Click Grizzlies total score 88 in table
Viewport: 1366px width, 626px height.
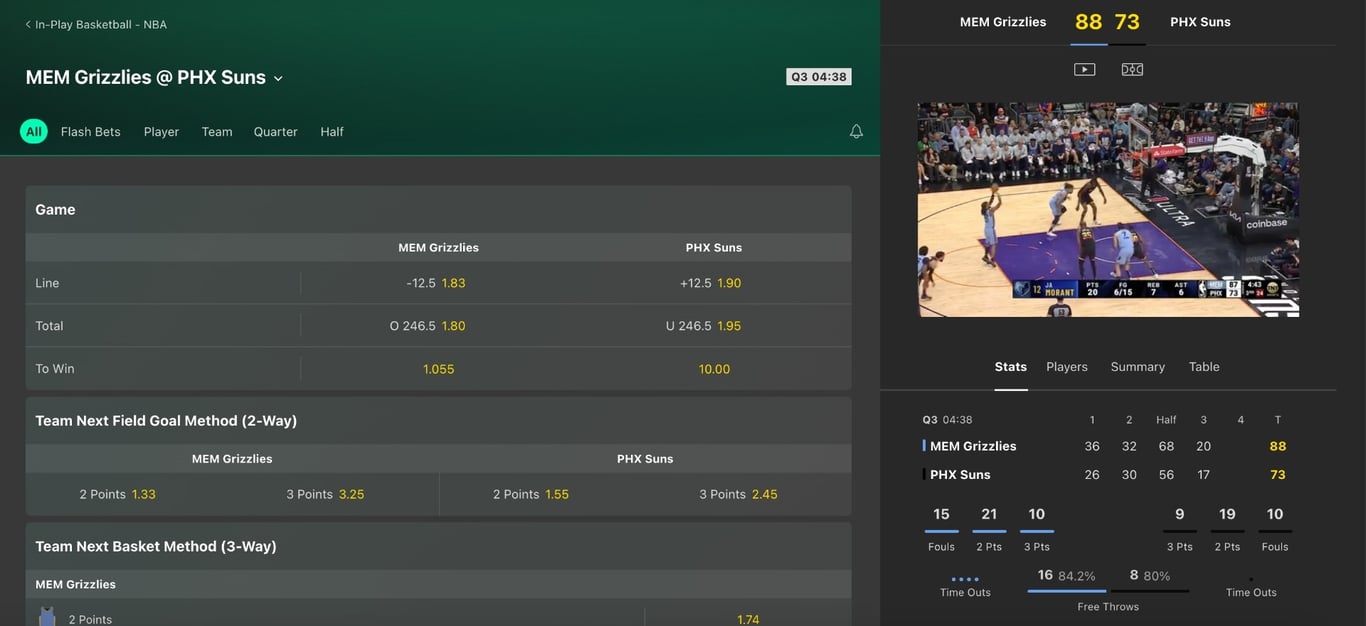point(1278,446)
